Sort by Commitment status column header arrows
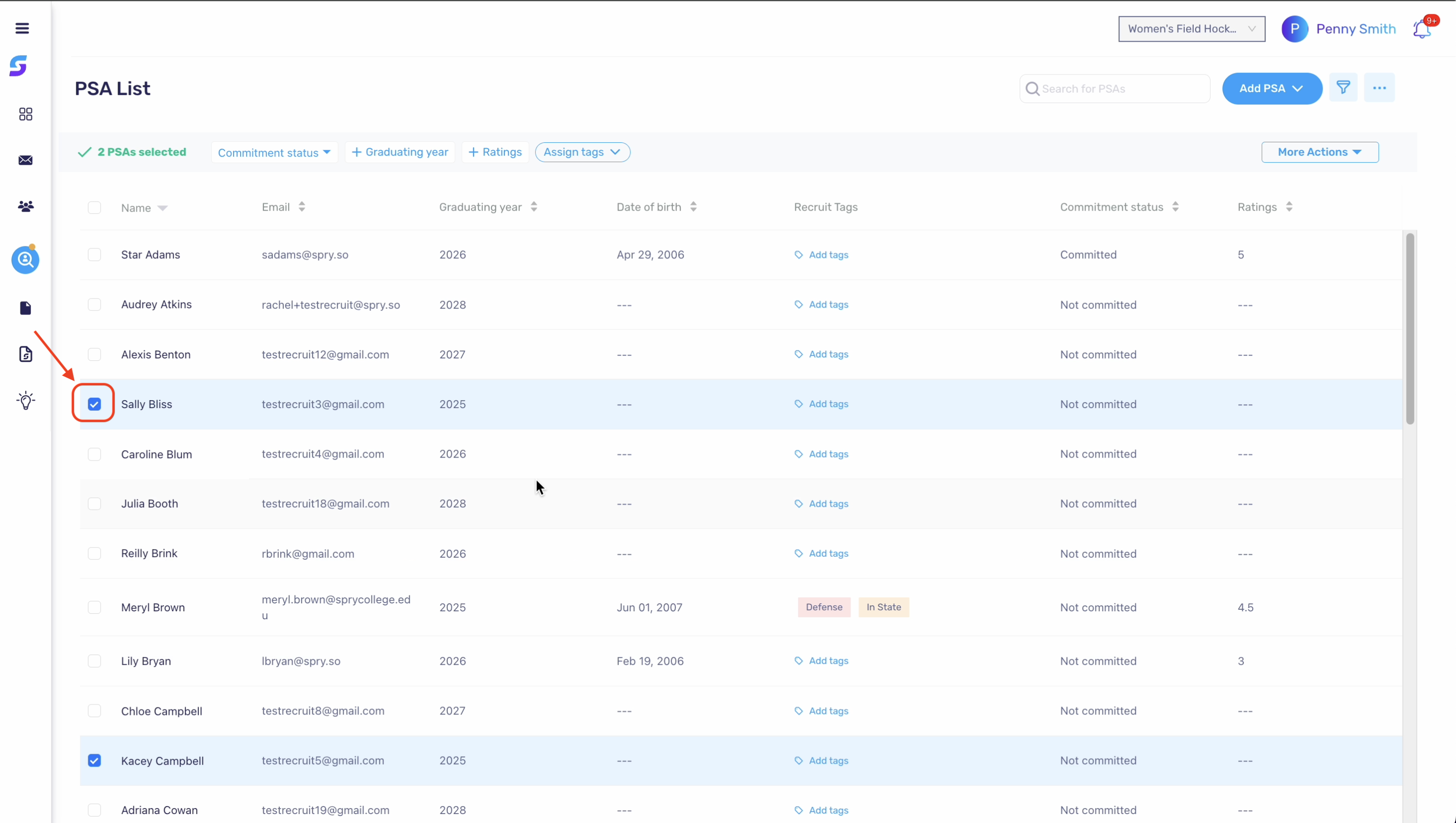The width and height of the screenshot is (1456, 823). tap(1176, 207)
